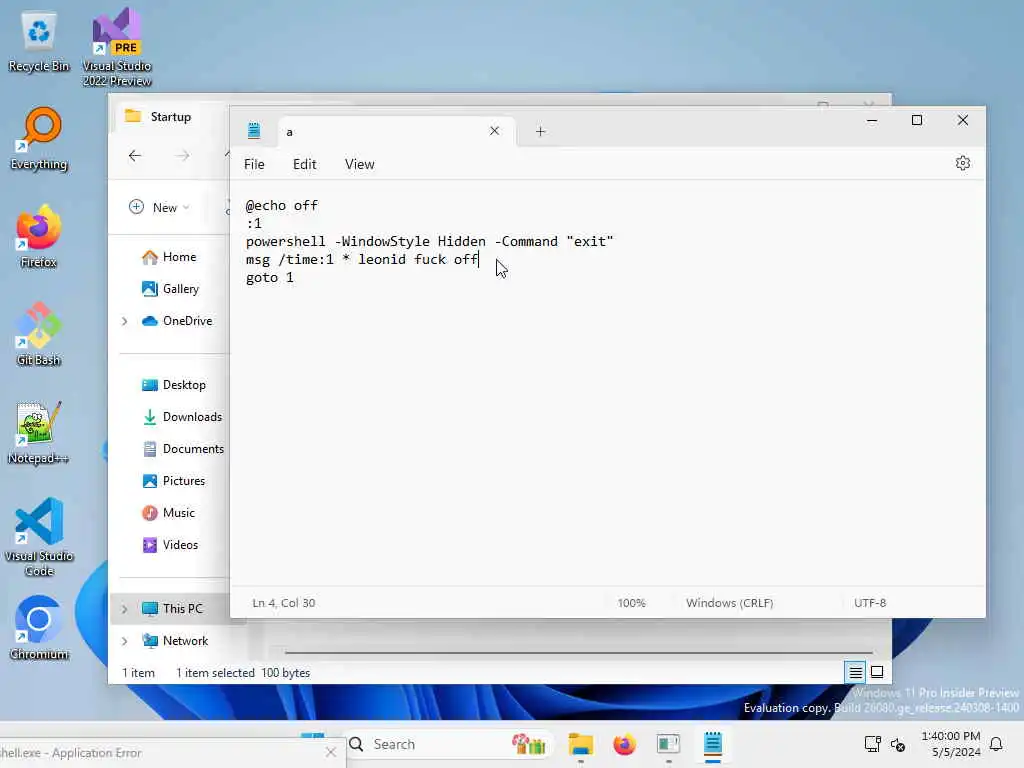This screenshot has width=1024, height=768.
Task: Click UTF-8 encoding indicator
Action: pos(870,603)
